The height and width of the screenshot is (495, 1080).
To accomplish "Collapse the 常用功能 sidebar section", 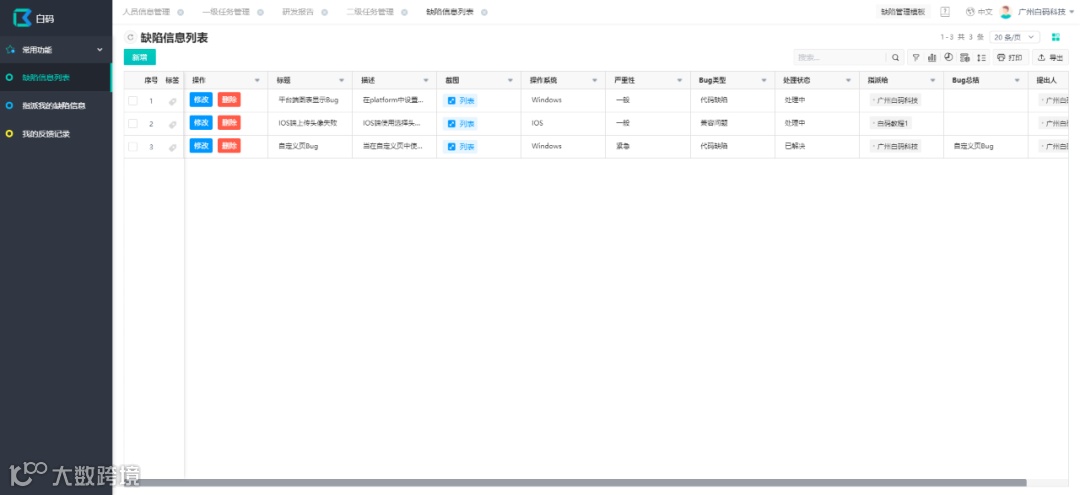I will click(x=99, y=50).
